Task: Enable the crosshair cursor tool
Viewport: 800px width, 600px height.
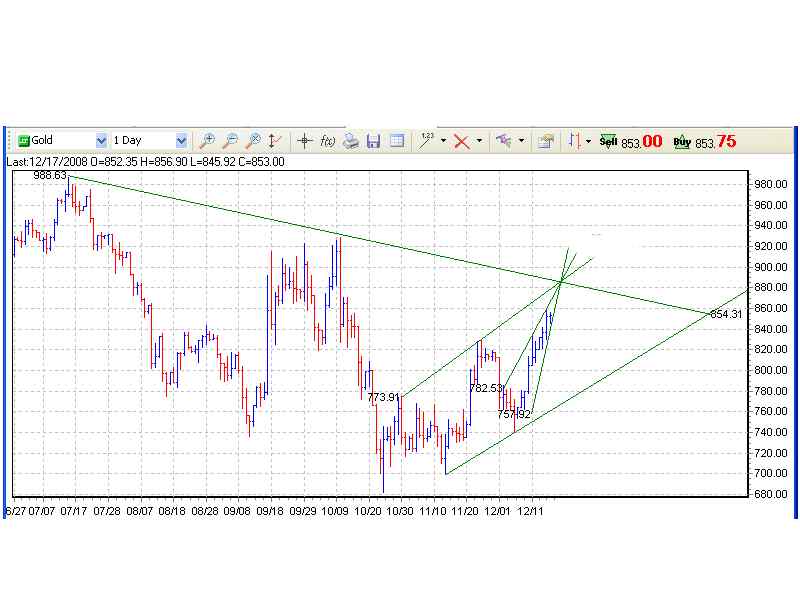Action: pyautogui.click(x=305, y=141)
